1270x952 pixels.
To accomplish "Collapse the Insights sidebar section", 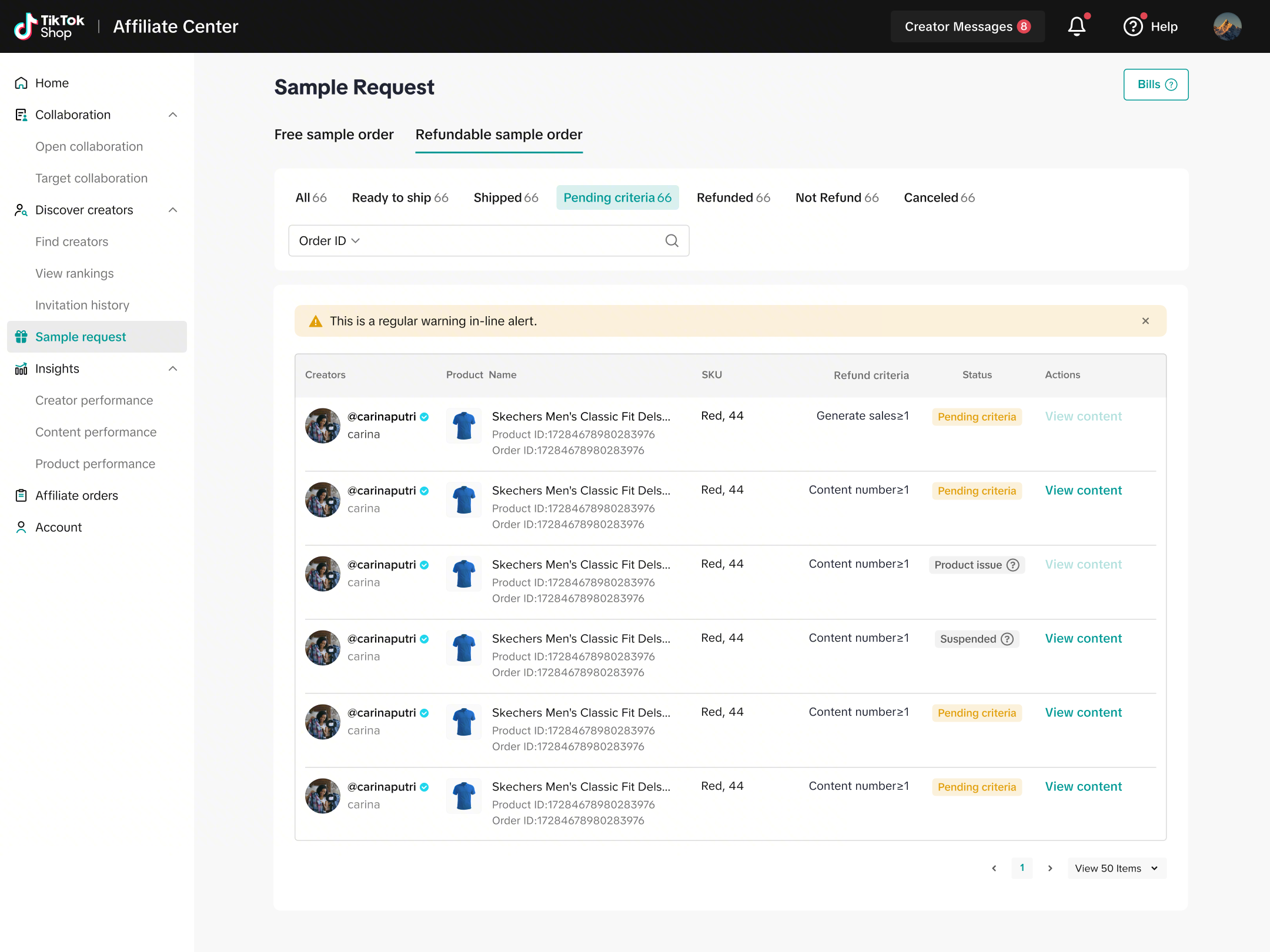I will (x=173, y=368).
